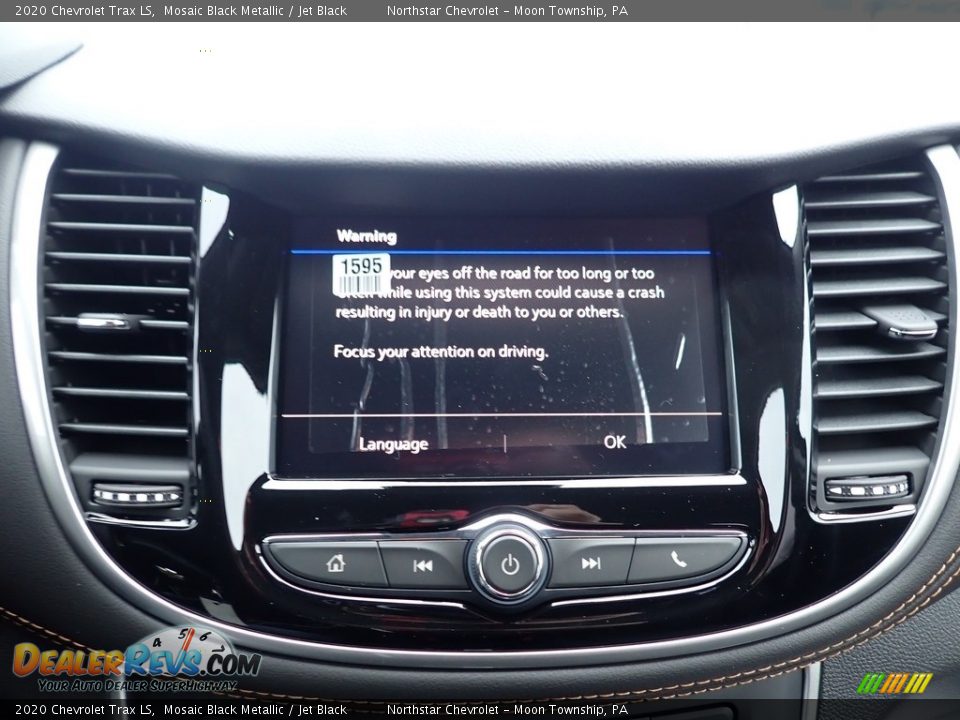Viewport: 960px width, 720px height.
Task: Tap Language on the warning screen
Action: [393, 444]
